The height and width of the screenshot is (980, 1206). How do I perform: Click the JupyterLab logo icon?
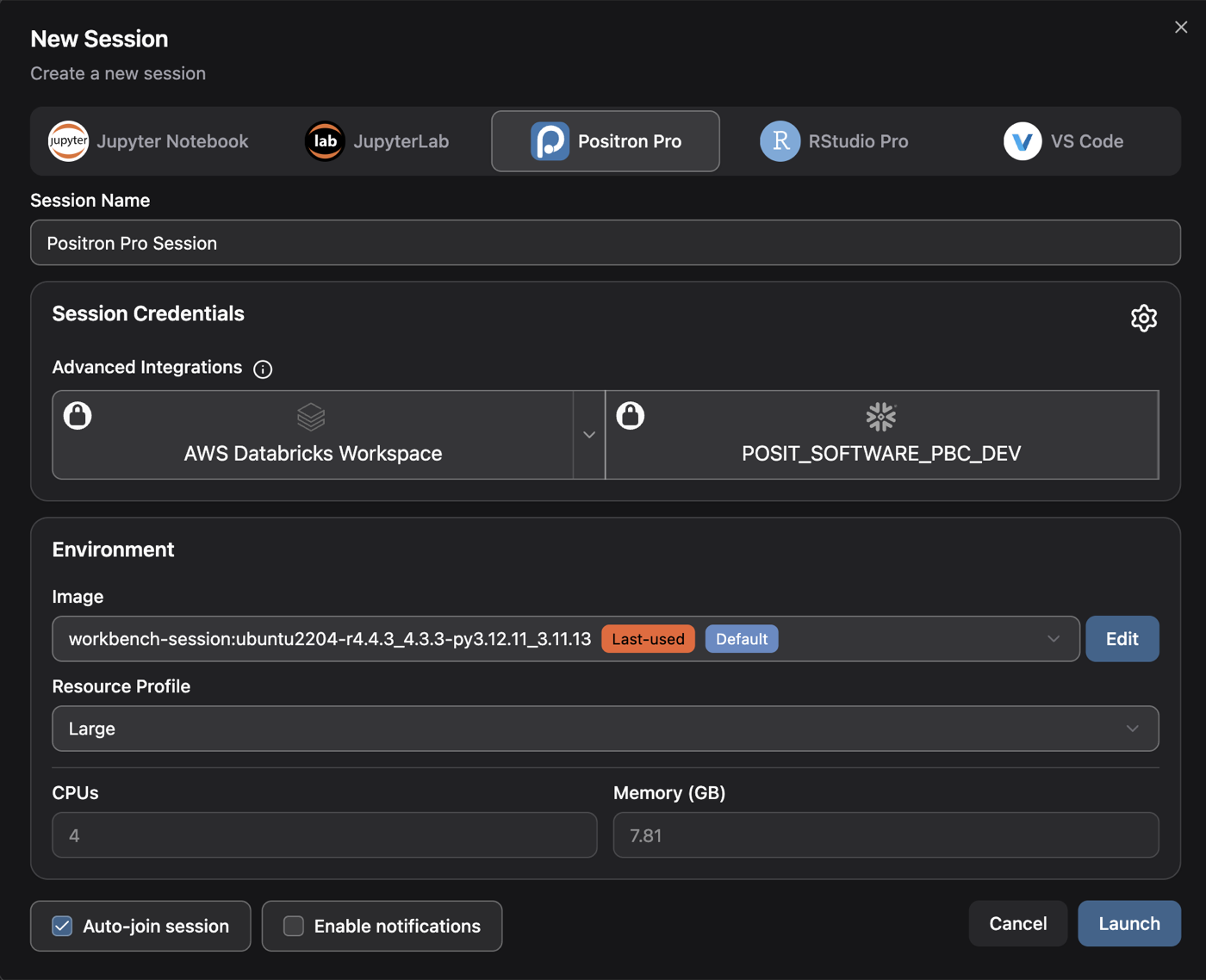[325, 141]
